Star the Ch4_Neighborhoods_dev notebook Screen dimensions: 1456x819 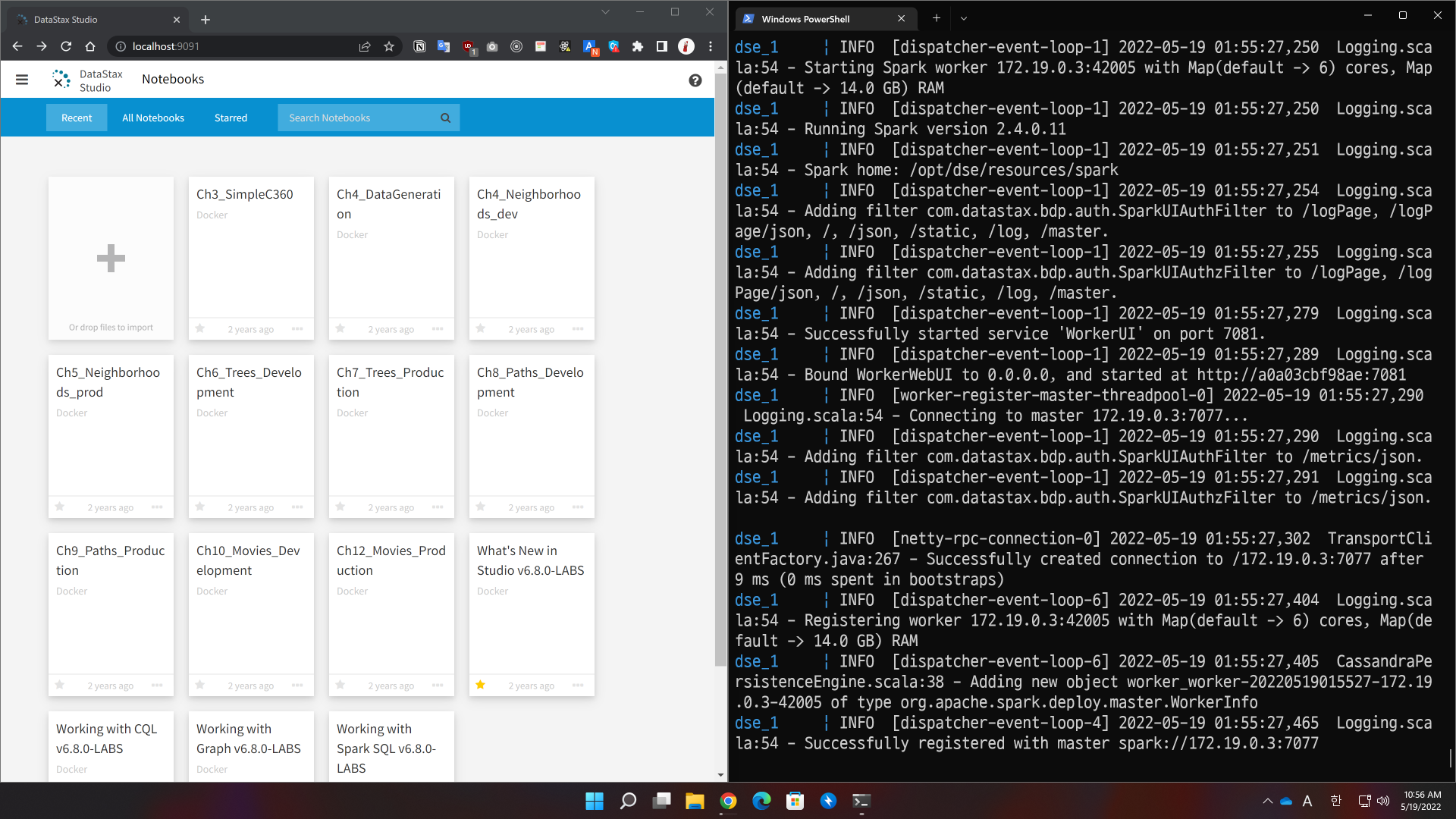(x=481, y=328)
